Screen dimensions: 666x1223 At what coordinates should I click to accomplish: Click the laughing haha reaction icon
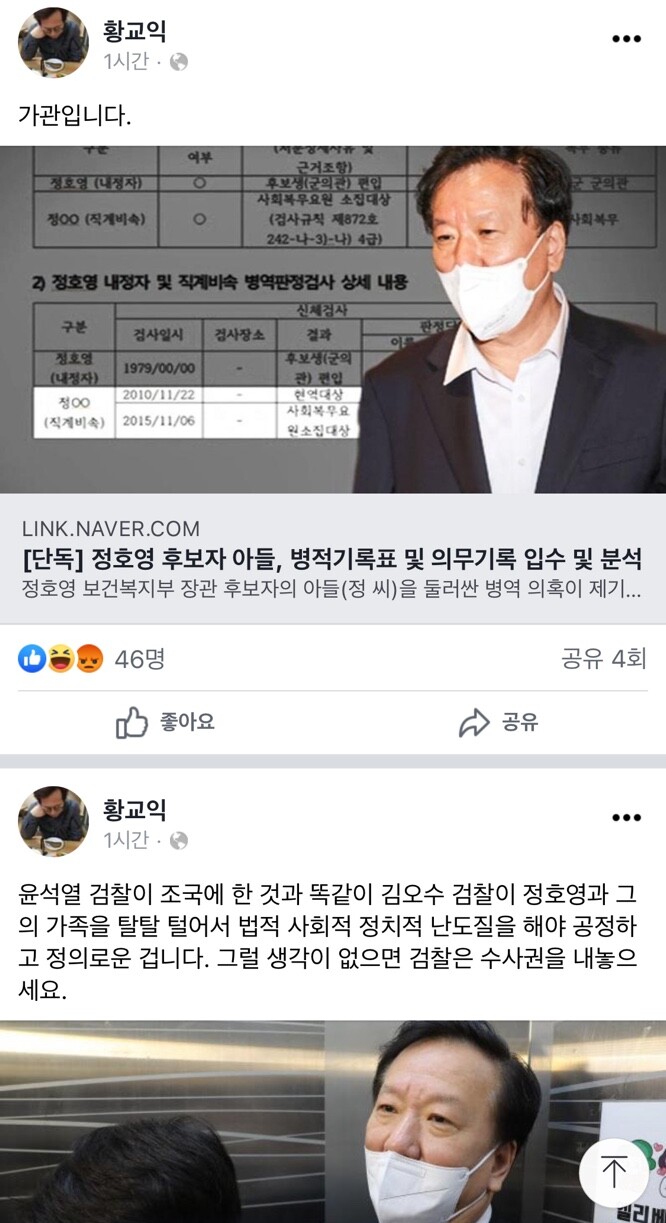coord(61,658)
